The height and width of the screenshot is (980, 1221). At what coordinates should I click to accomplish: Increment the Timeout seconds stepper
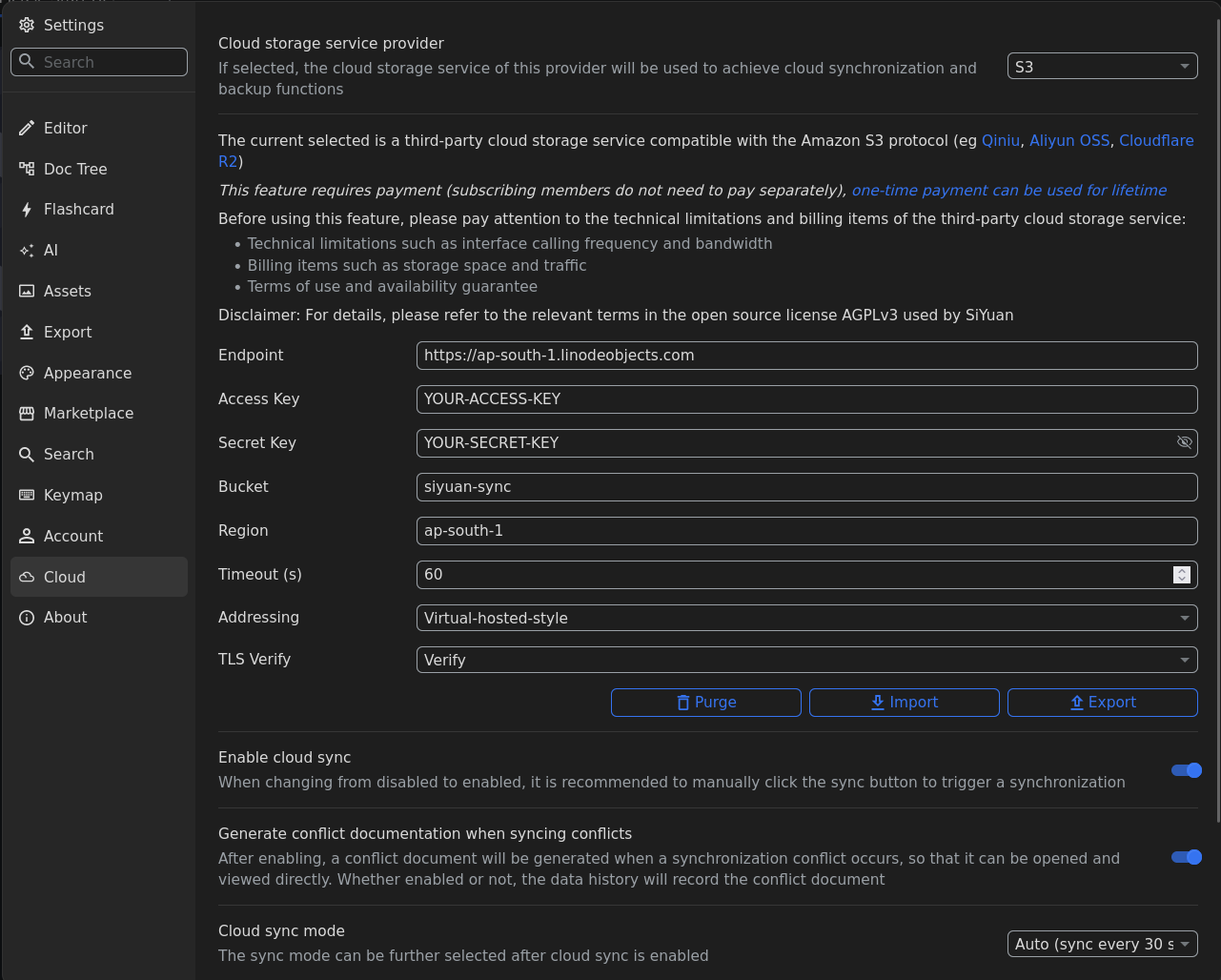pos(1182,570)
